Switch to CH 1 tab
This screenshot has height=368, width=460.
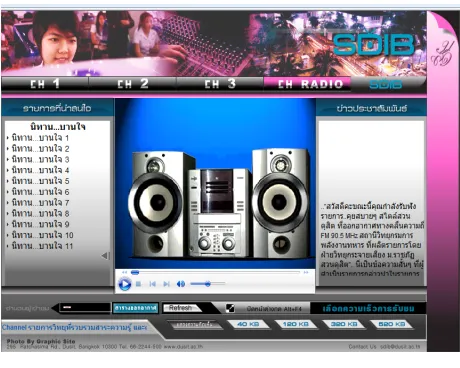click(x=45, y=84)
